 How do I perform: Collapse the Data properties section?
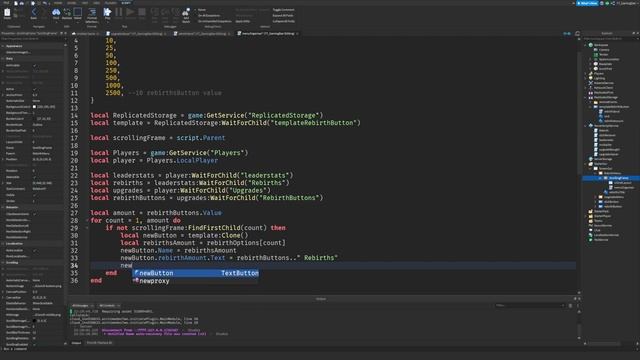(x=3, y=58)
